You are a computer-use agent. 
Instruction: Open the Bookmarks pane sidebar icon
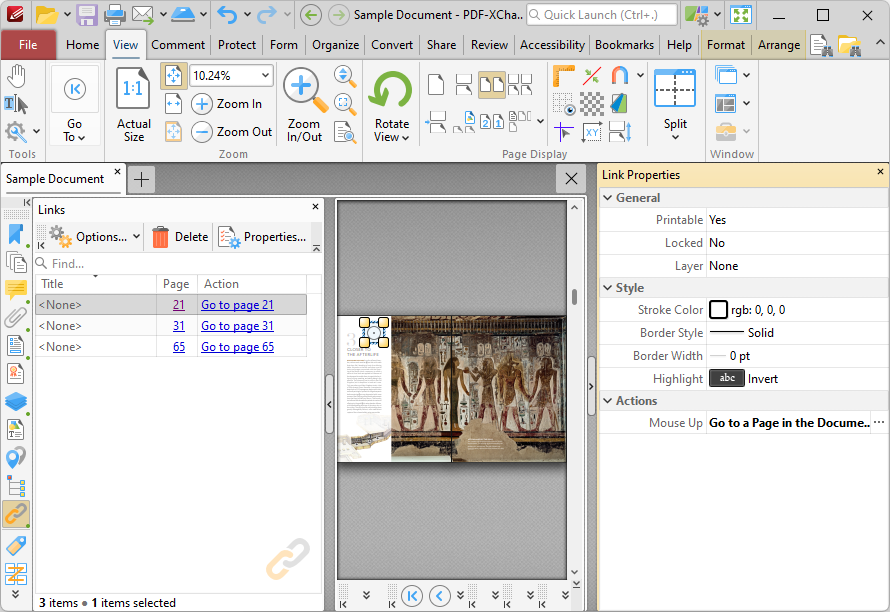[x=15, y=234]
